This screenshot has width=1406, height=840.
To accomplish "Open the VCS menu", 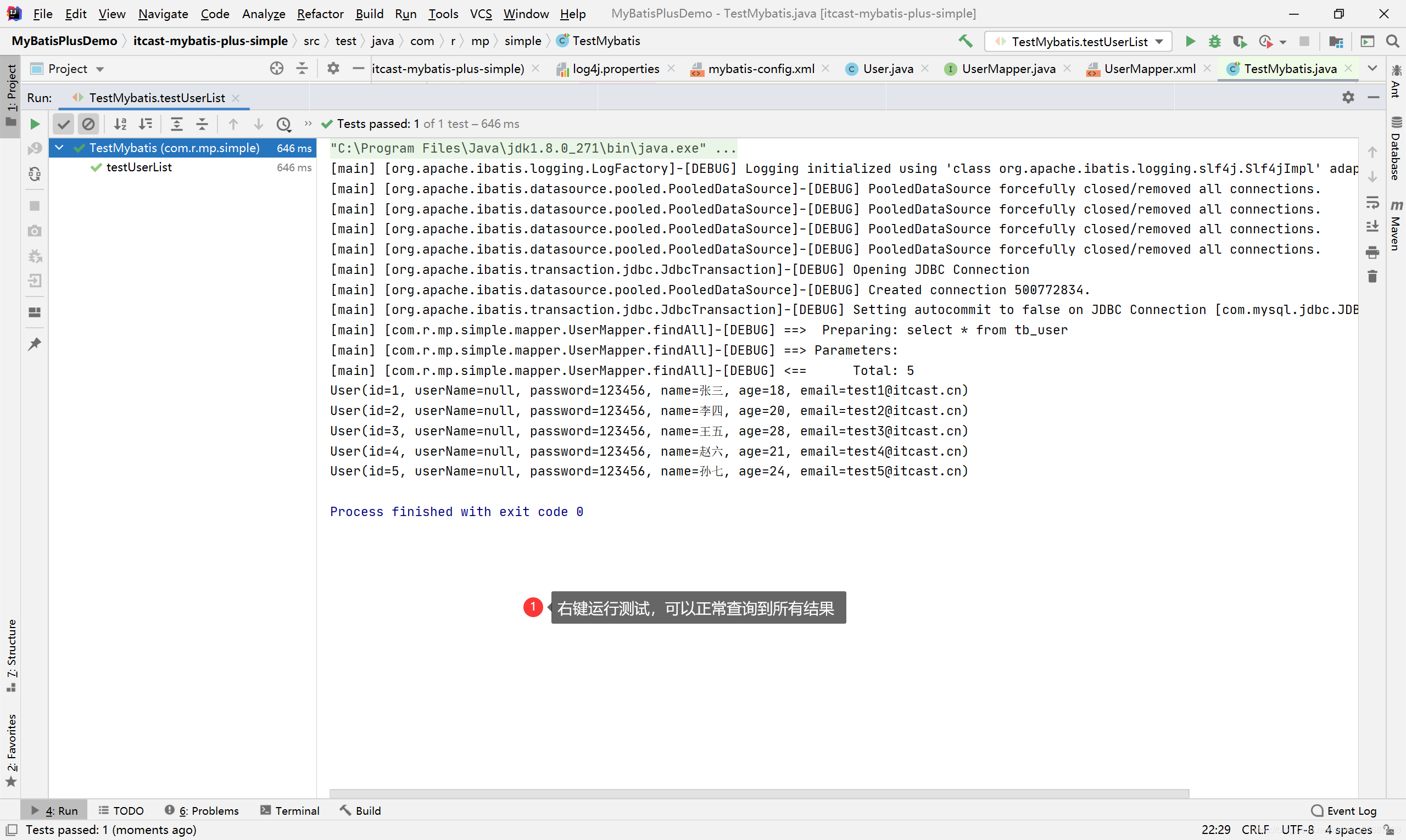I will 481,14.
